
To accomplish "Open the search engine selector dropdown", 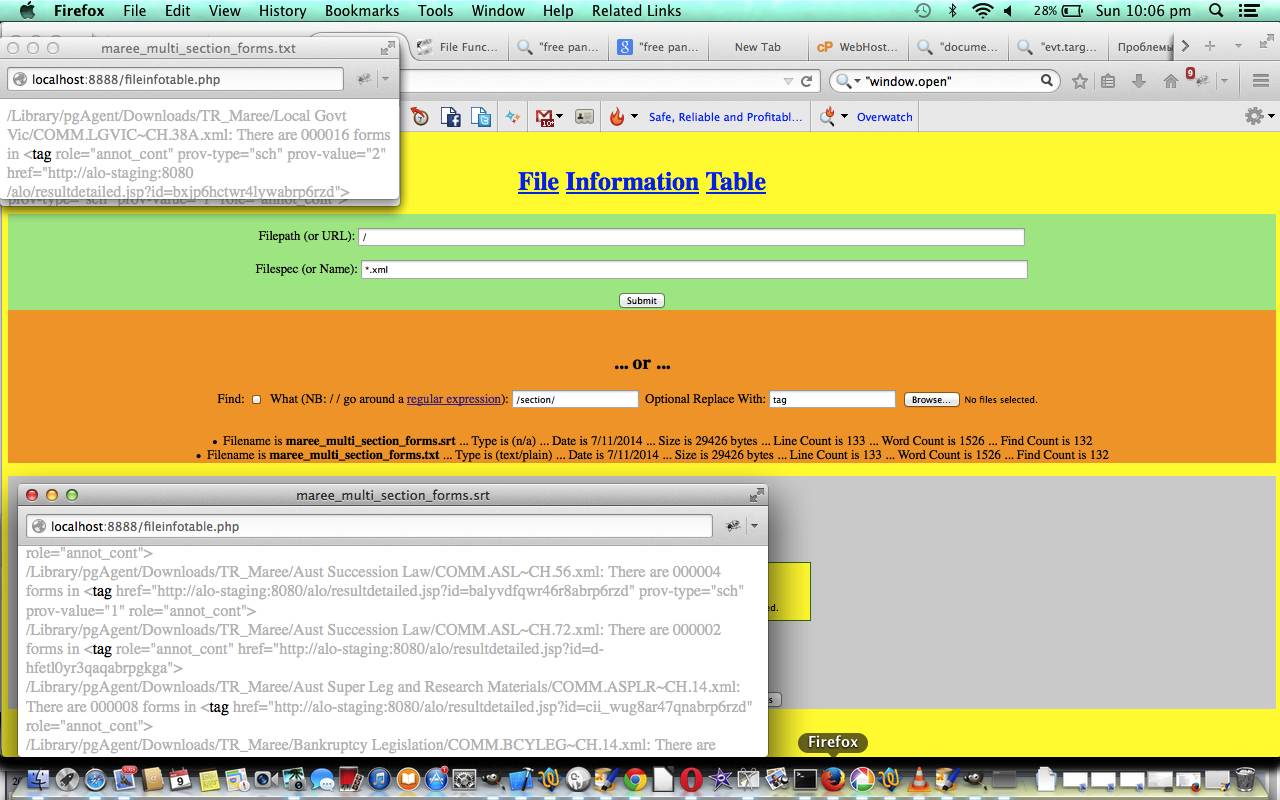I will pyautogui.click(x=847, y=81).
